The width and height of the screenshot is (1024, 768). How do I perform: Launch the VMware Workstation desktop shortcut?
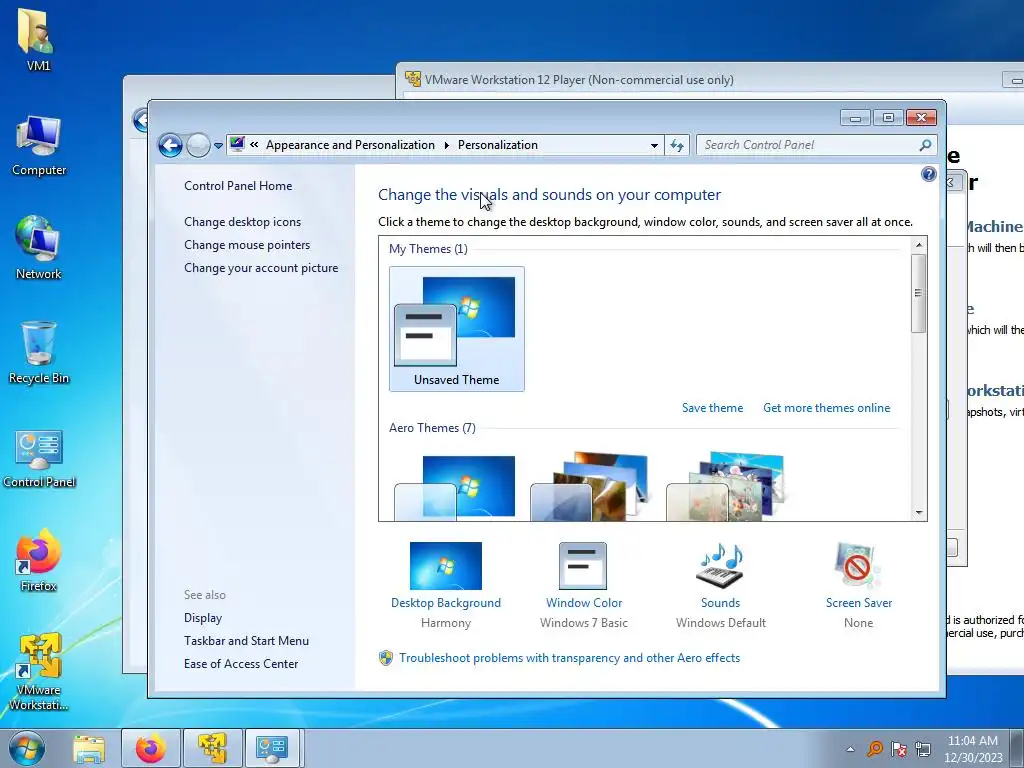(x=39, y=671)
